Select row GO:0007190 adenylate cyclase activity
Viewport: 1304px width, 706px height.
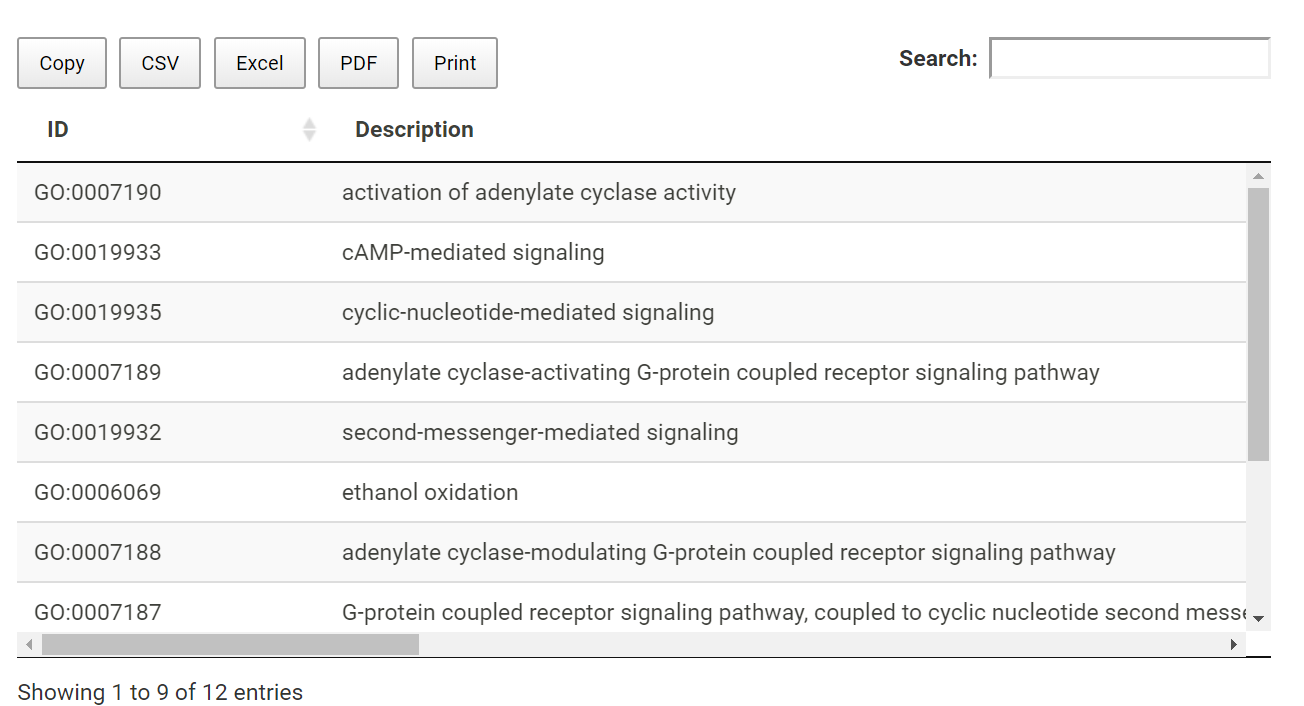[x=632, y=192]
